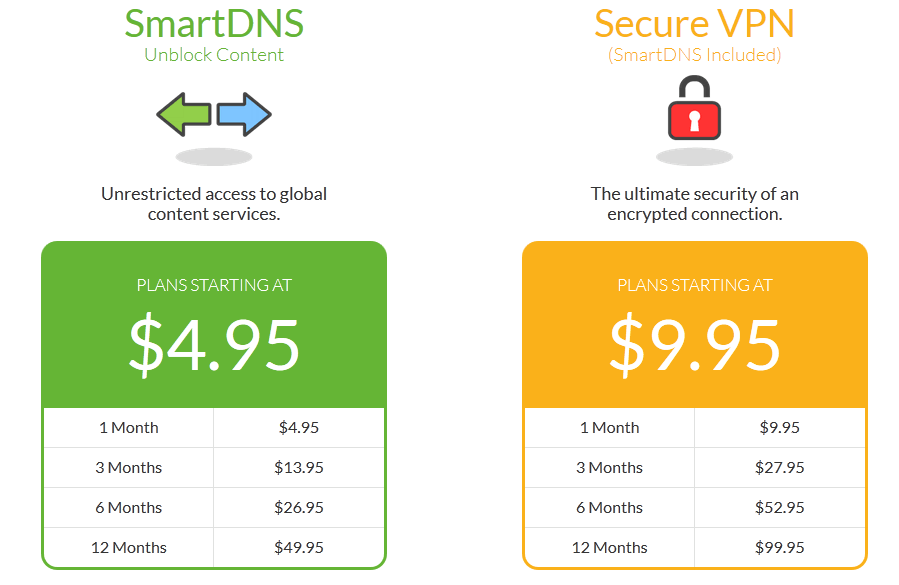The image size is (899, 585).
Task: Choose the VPN 3 Months plan
Action: pos(694,468)
